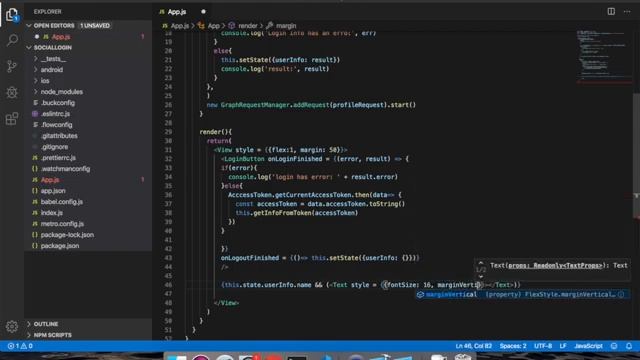Click the info icon in suggestion row
The image size is (640, 360).
tap(621, 294)
